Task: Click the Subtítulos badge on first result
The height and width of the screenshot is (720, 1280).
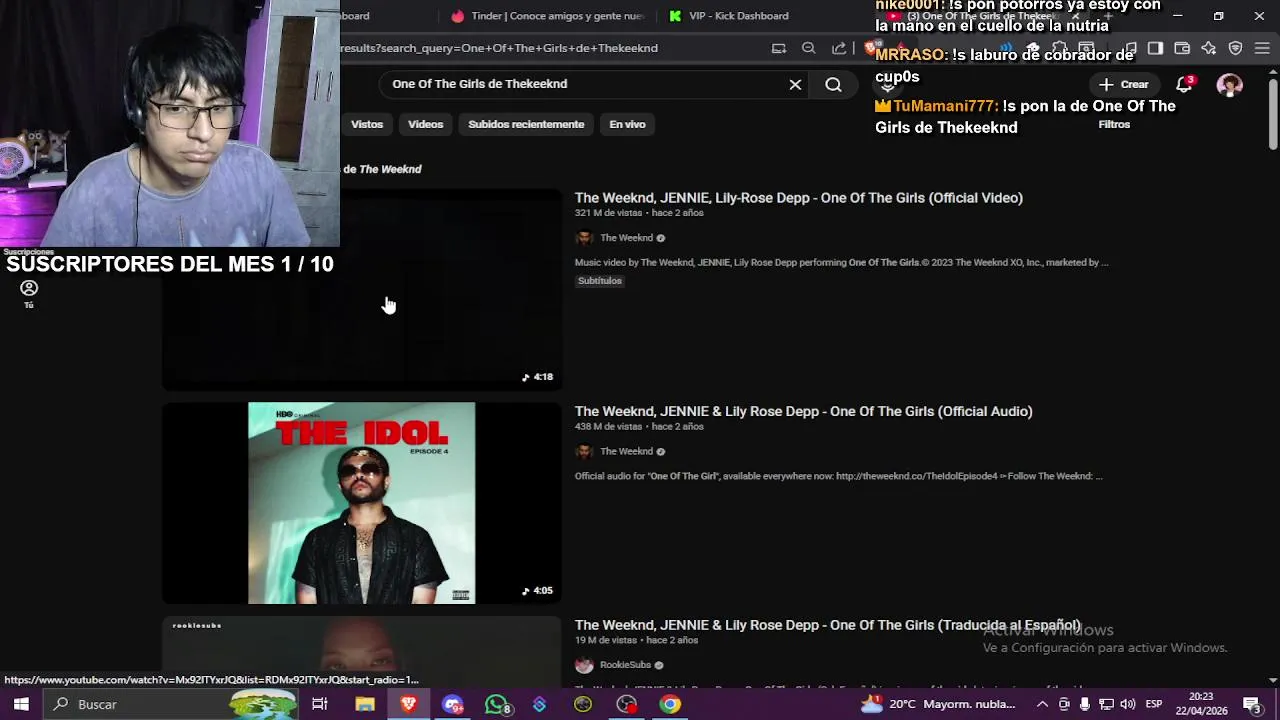Action: click(x=600, y=281)
